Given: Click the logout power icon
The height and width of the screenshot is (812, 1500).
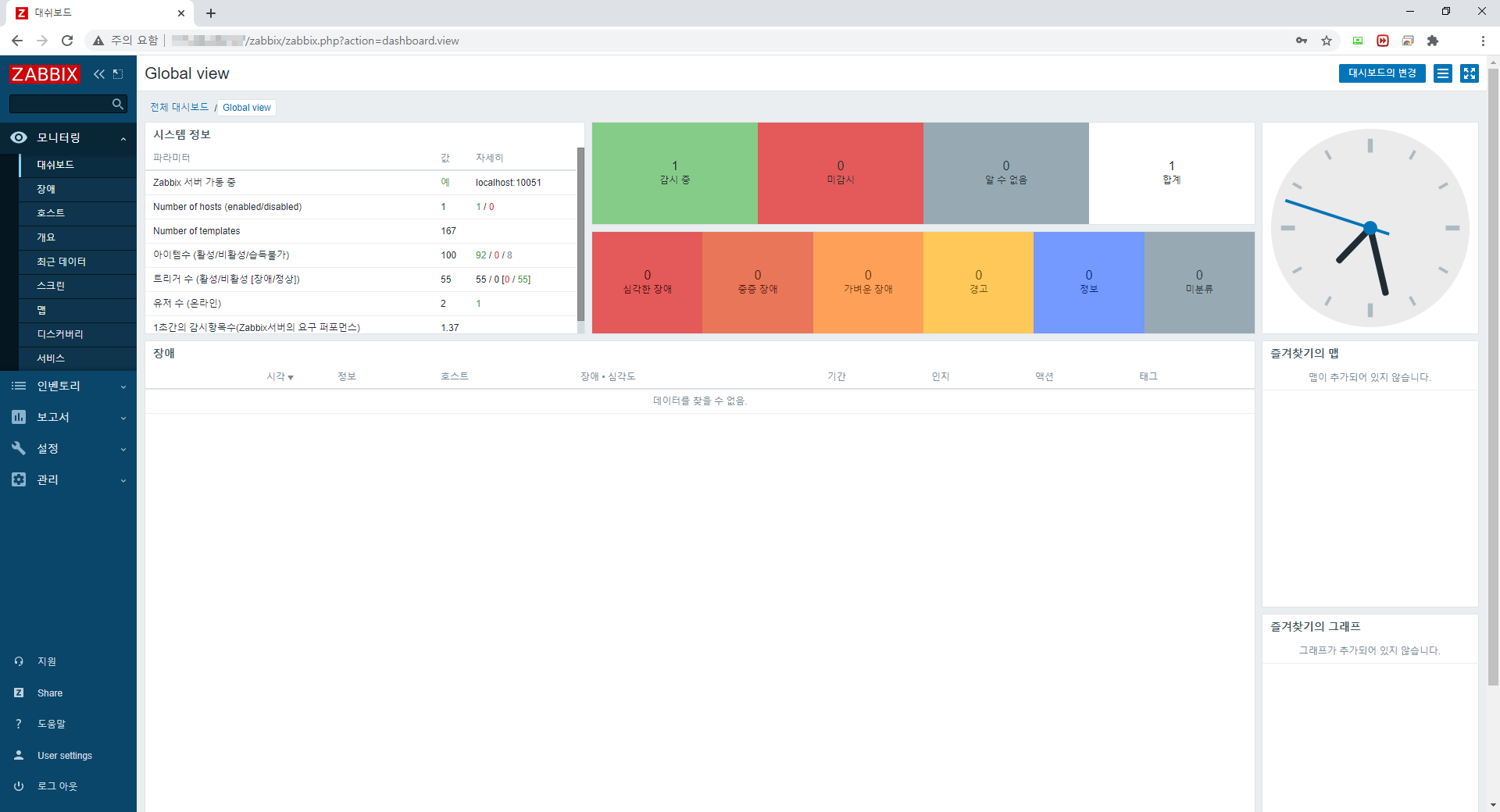Looking at the screenshot, I should (x=19, y=786).
